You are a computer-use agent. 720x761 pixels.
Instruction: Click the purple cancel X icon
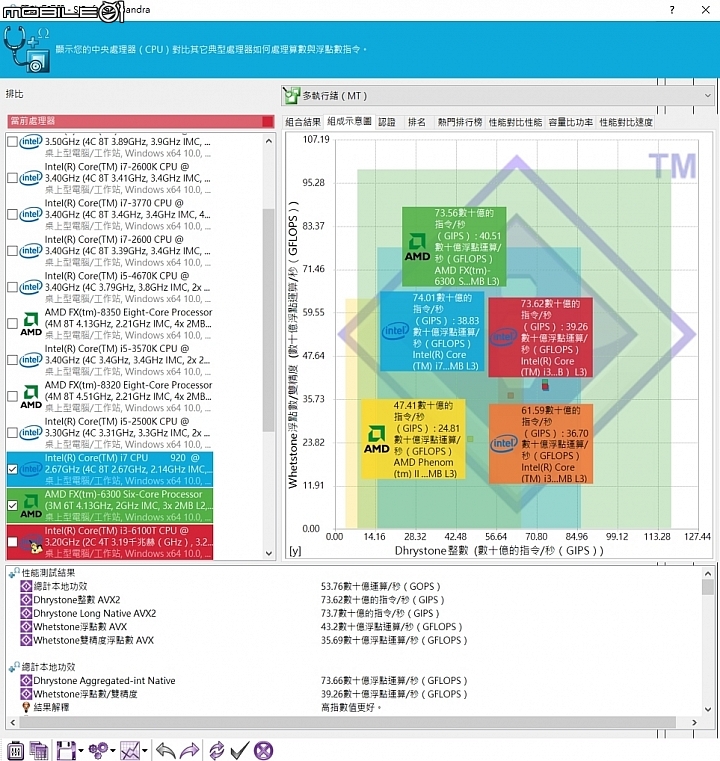[x=263, y=750]
